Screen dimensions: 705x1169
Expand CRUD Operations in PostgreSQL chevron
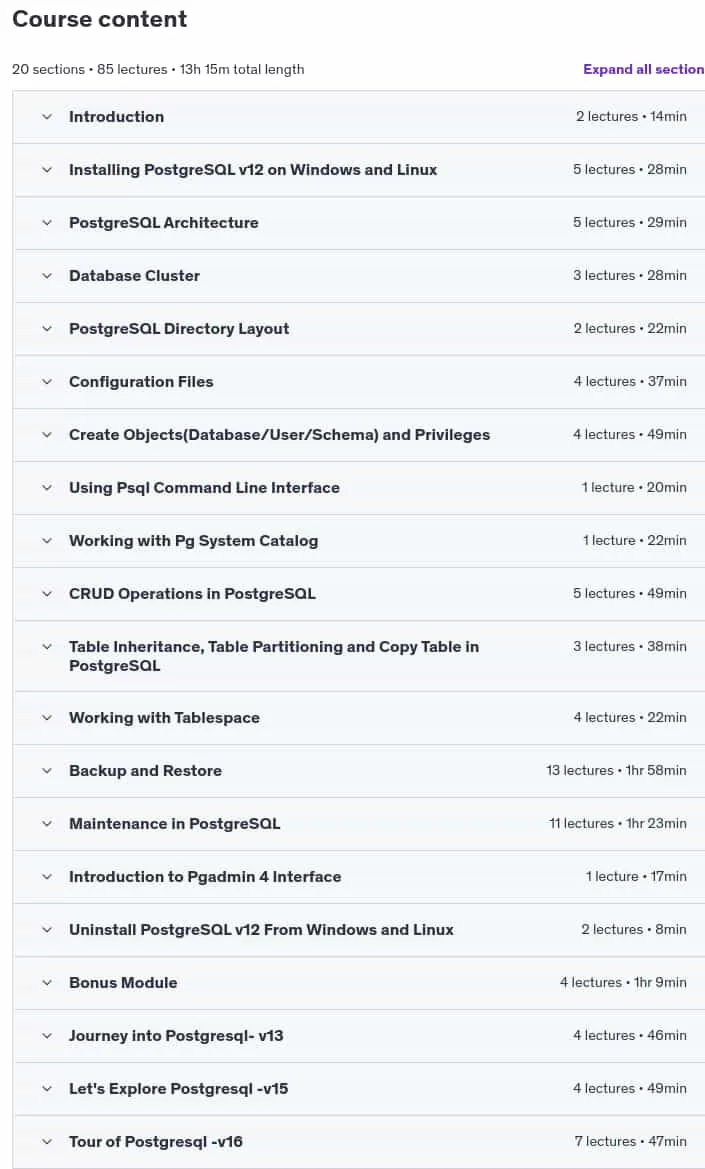click(x=47, y=593)
